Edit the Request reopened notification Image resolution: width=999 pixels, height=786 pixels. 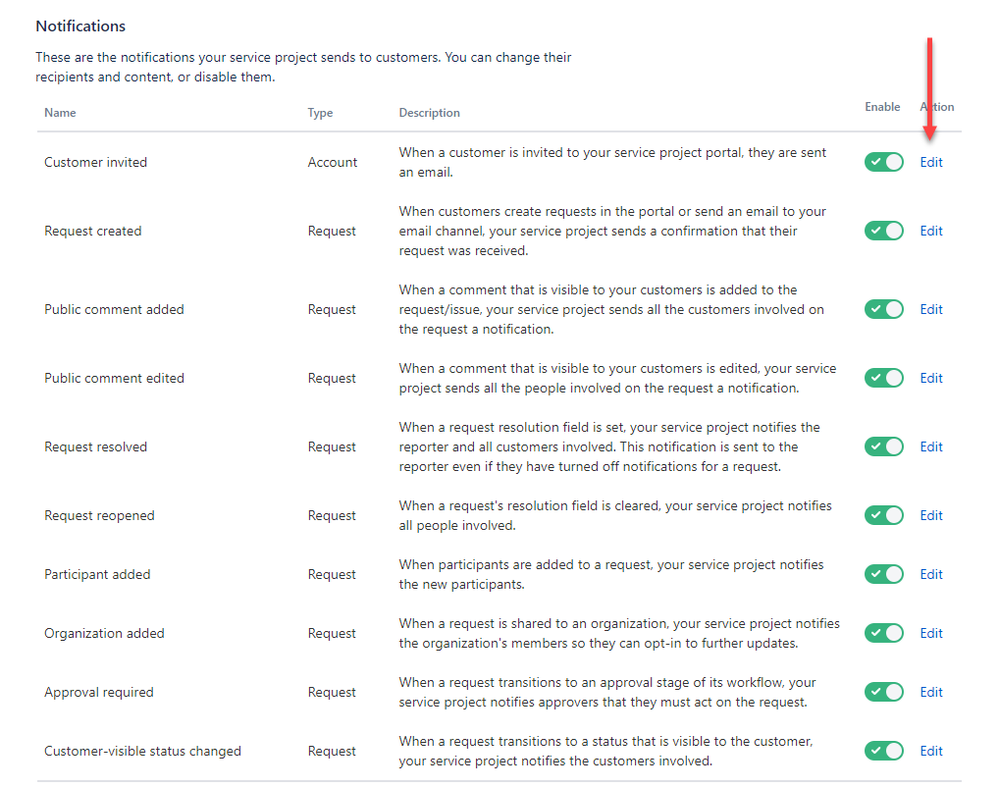pos(931,515)
